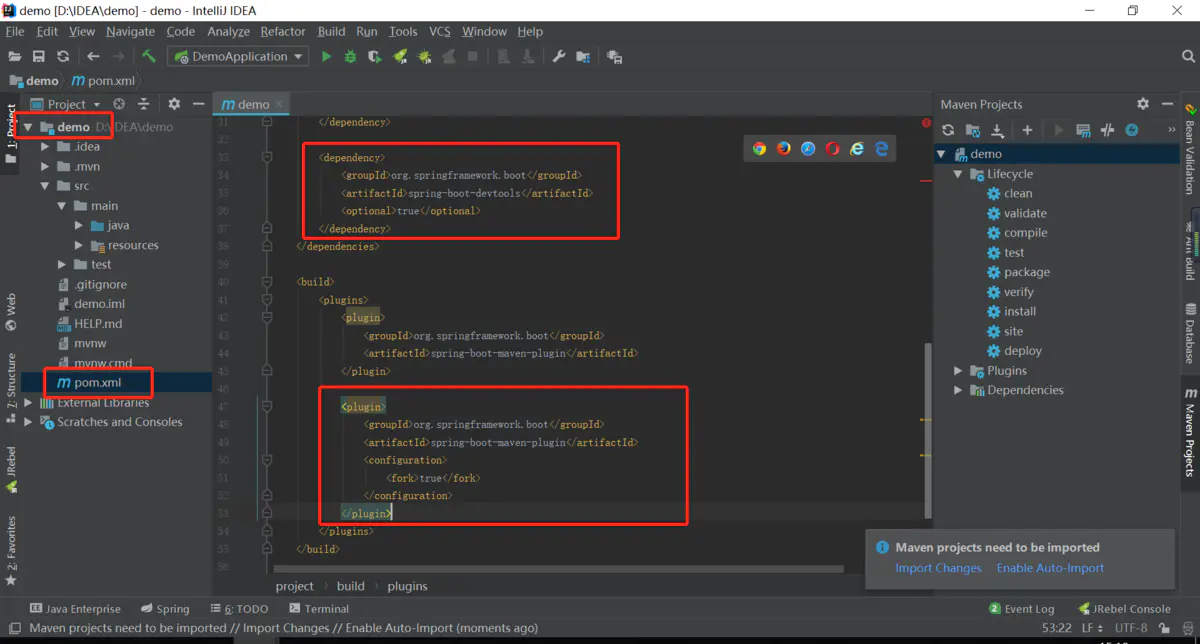Image resolution: width=1200 pixels, height=644 pixels.
Task: Expand Plugins node in Maven panel
Action: [958, 371]
